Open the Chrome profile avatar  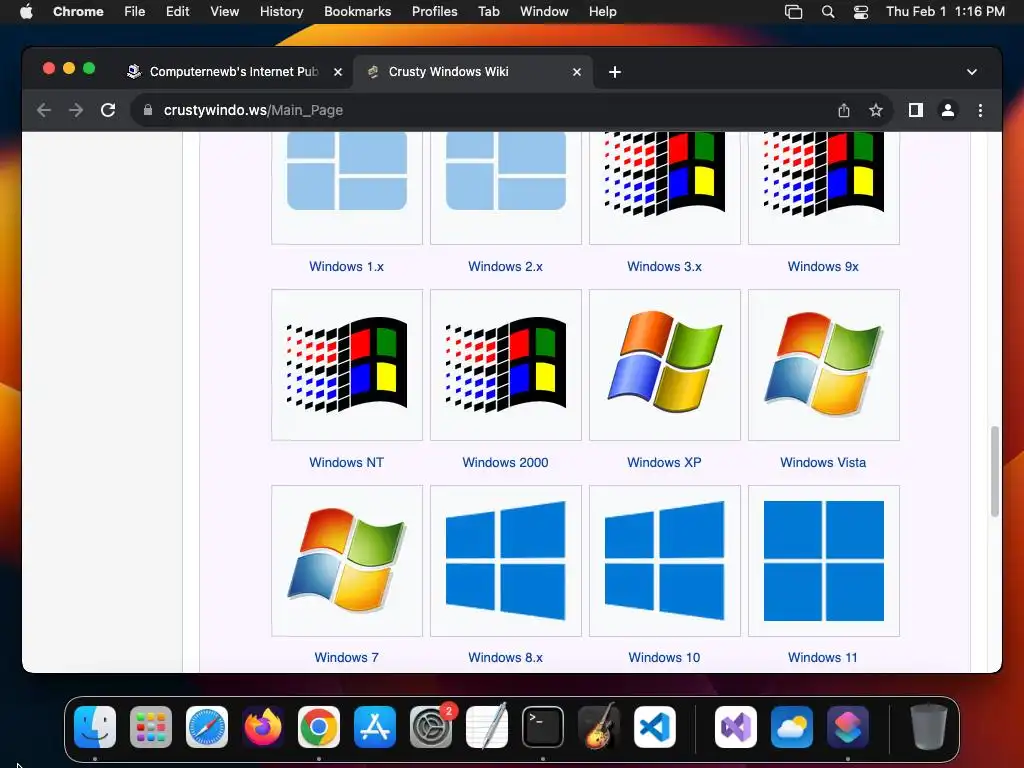pos(948,110)
